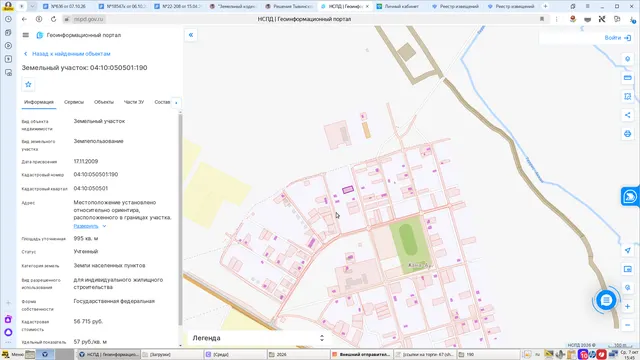This screenshot has height=360, width=640.
Task: Switch to the Сервисы tab
Action: click(x=74, y=102)
